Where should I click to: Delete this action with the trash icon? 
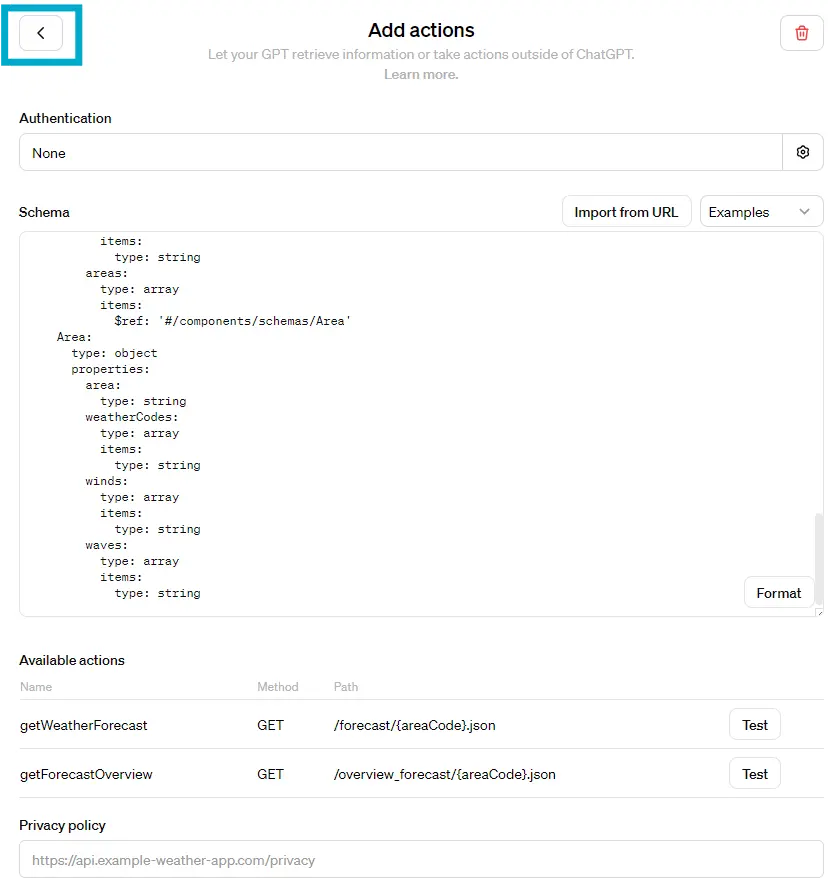(x=801, y=33)
